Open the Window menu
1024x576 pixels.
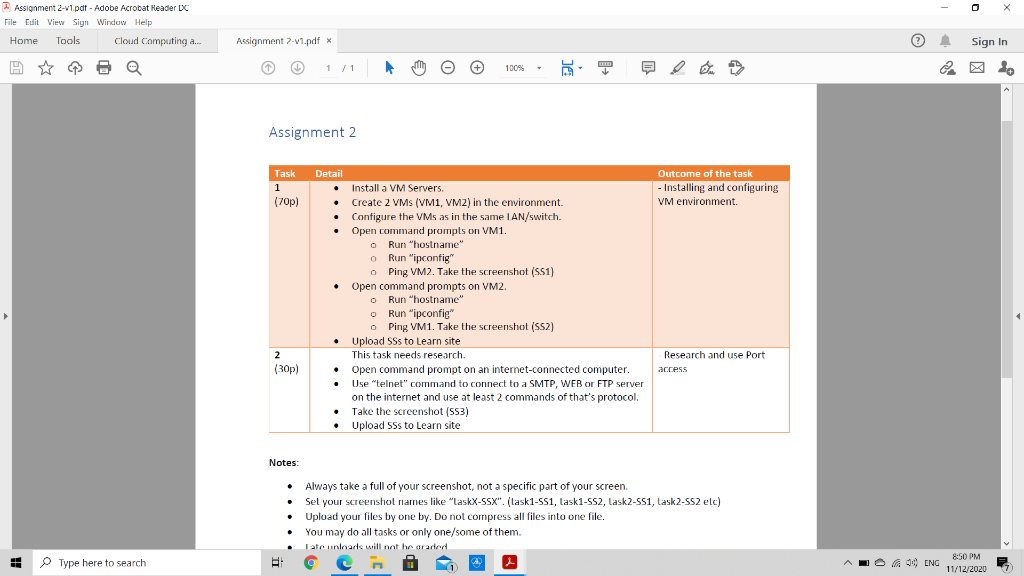click(112, 22)
